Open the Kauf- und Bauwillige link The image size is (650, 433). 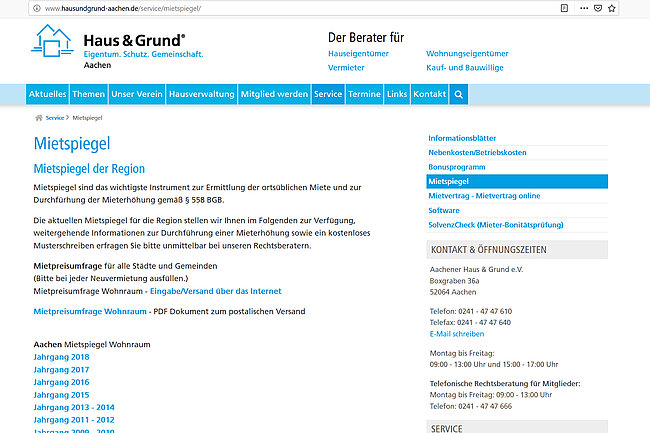pyautogui.click(x=464, y=67)
